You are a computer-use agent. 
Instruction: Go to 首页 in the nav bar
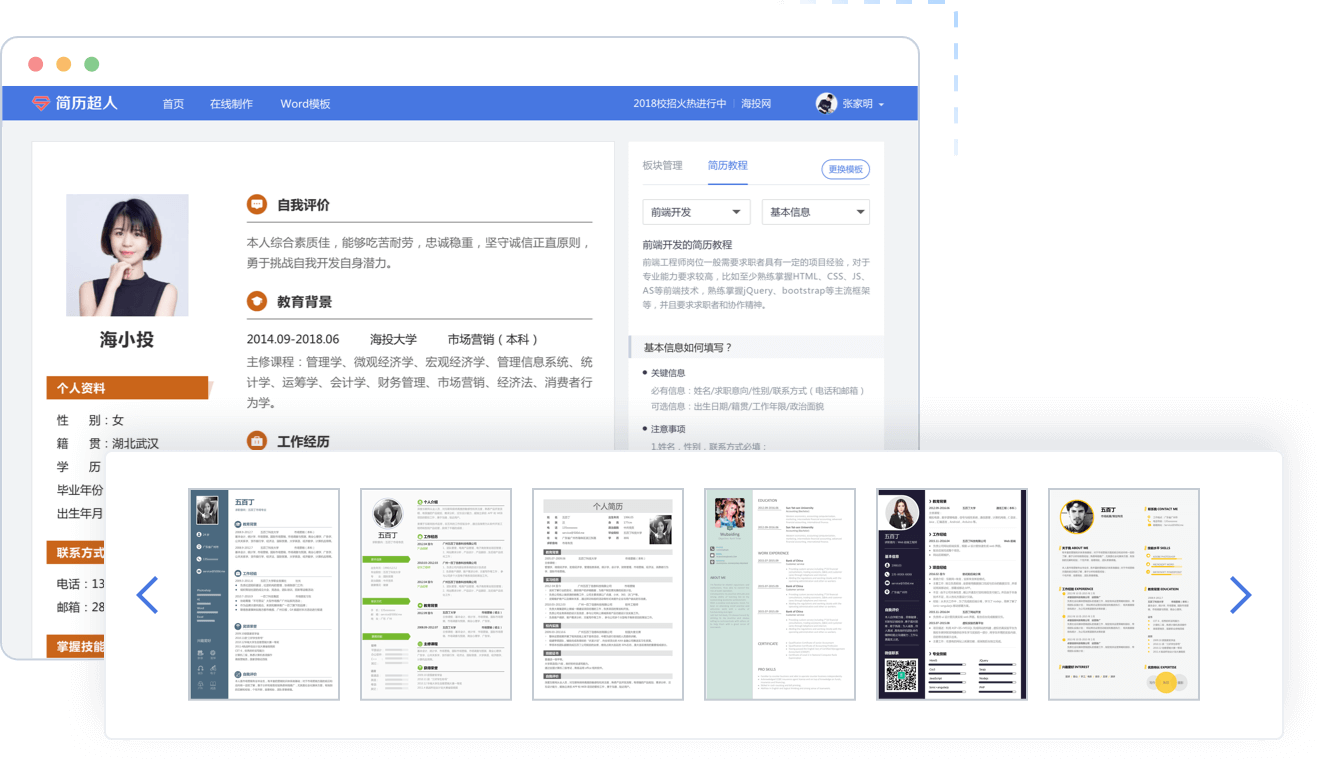174,104
